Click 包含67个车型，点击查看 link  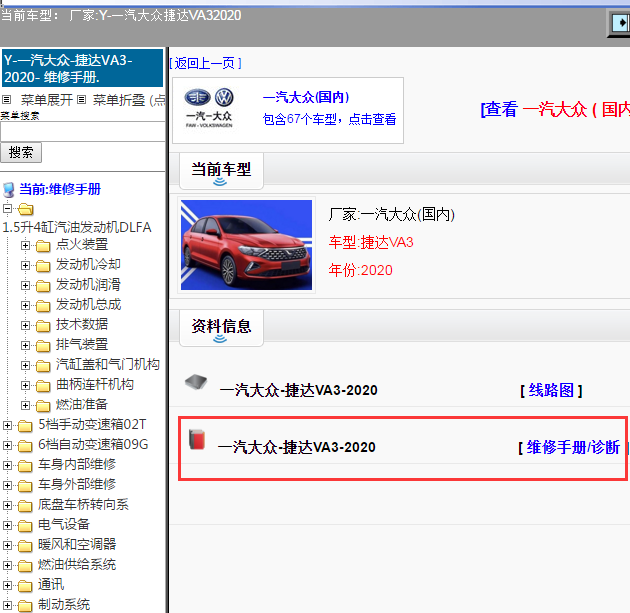[x=329, y=119]
